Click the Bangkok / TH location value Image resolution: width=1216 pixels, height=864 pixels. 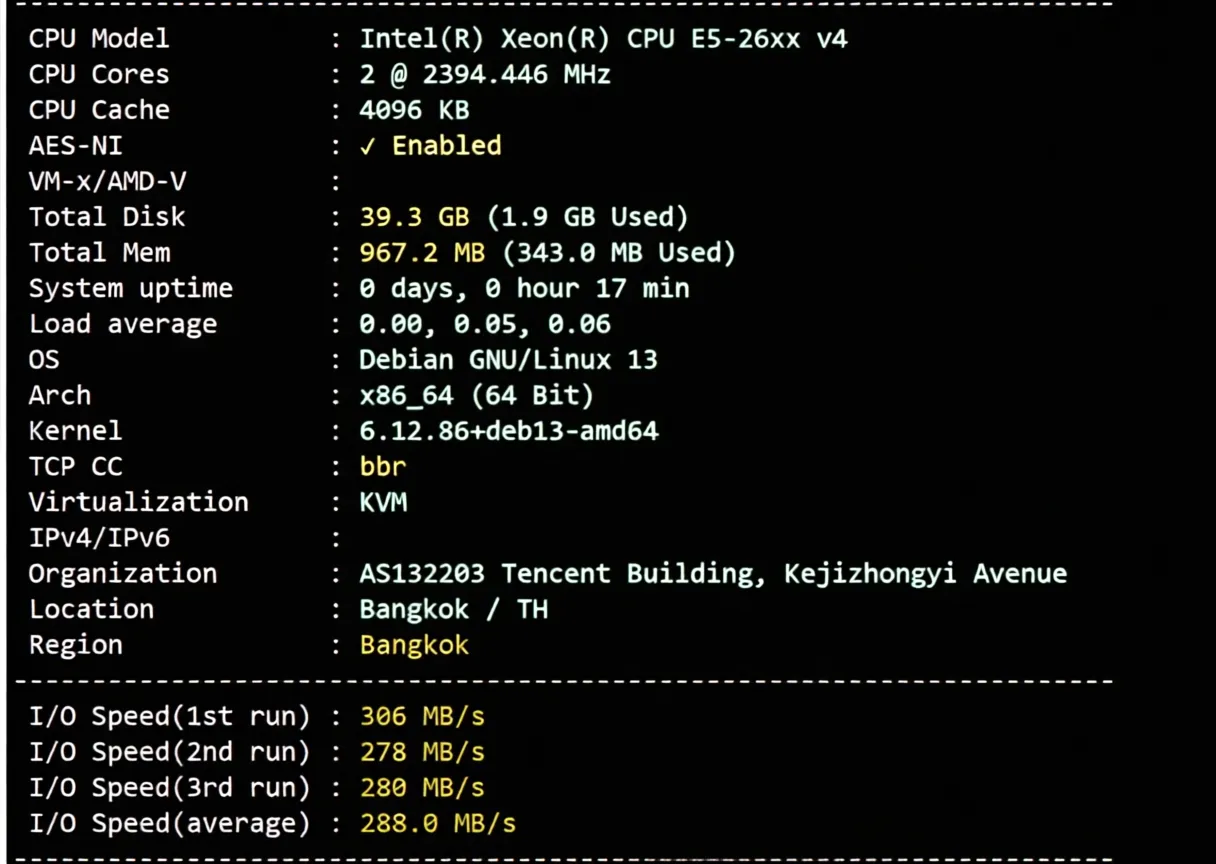[454, 609]
